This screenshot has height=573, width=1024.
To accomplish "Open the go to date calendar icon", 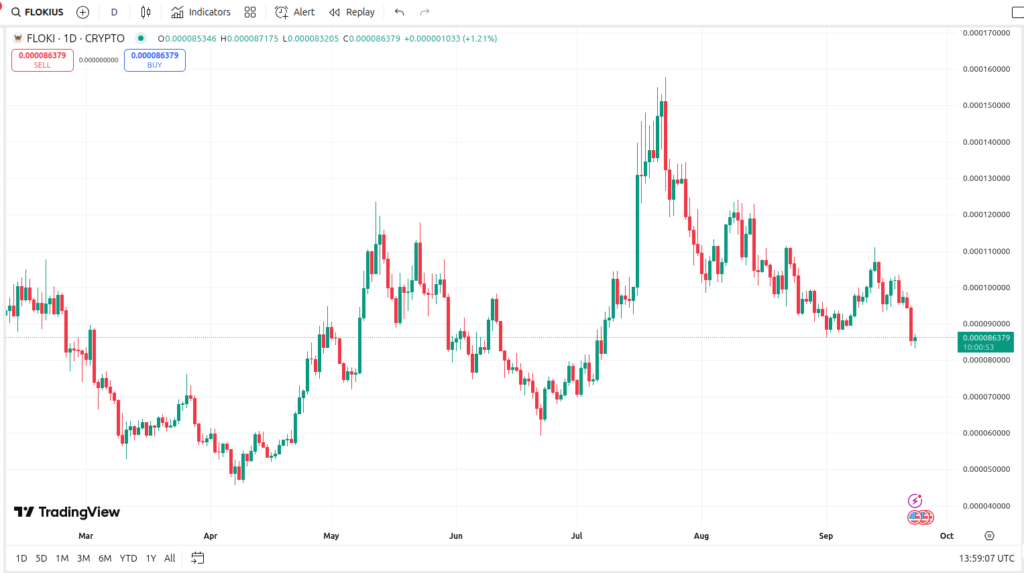I will 198,558.
